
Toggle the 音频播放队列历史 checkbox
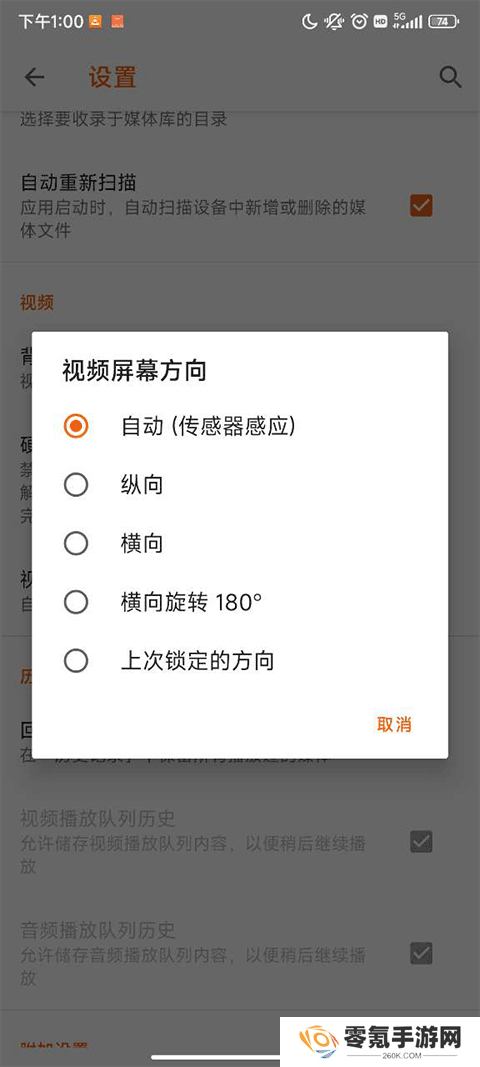[421, 953]
